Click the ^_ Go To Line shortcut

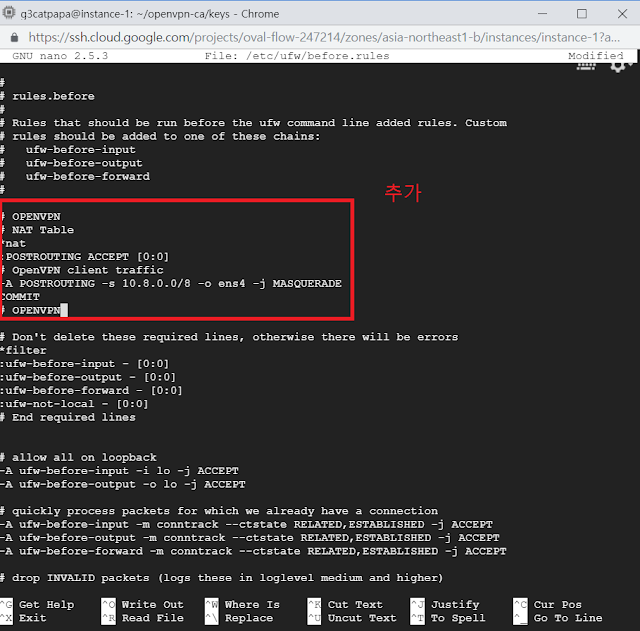[558, 618]
